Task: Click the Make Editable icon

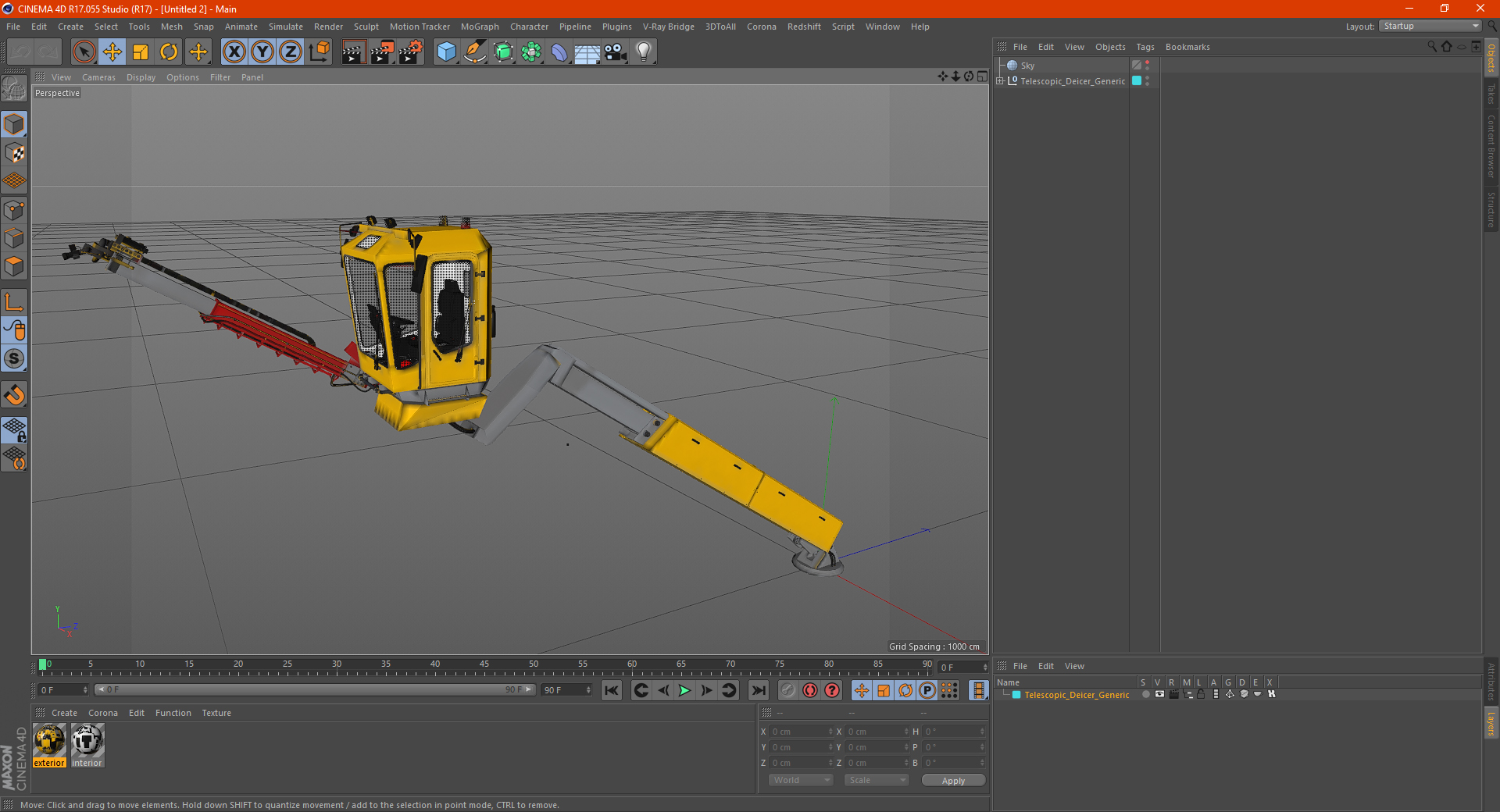Action: coord(14,89)
